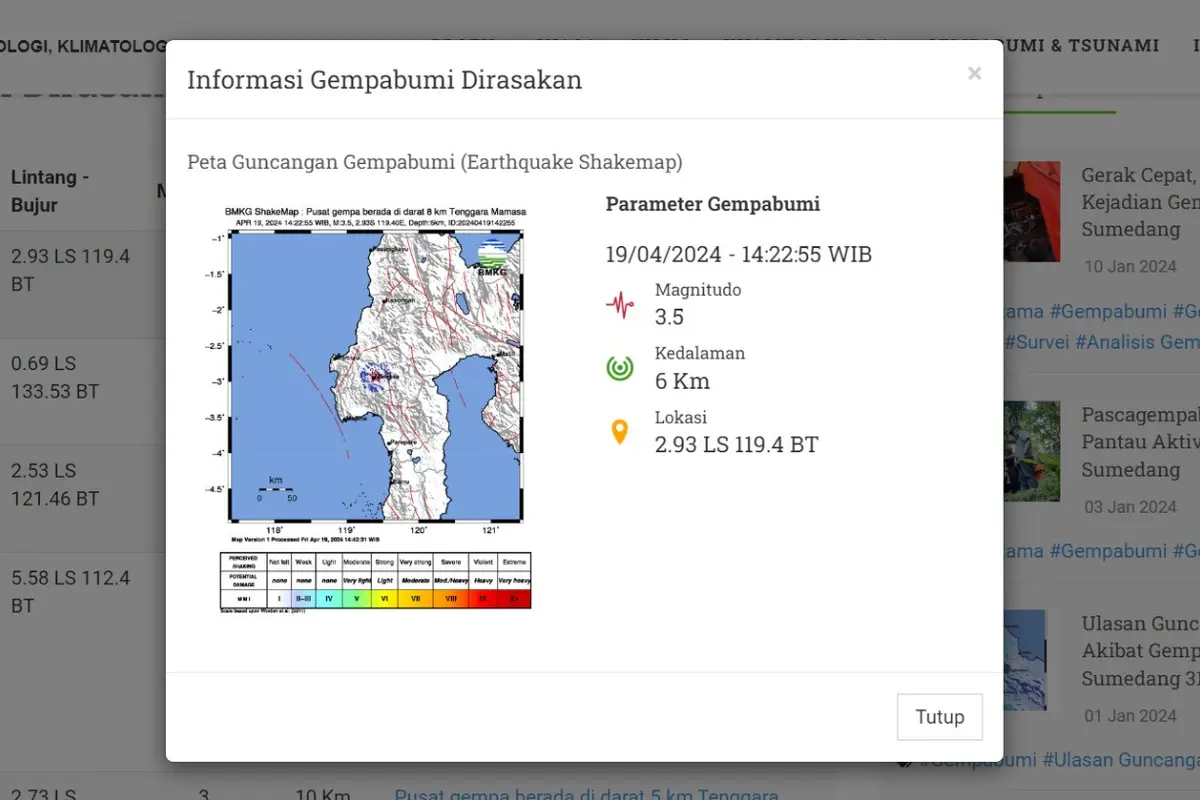Open thumbnail of the 10 Jan 2024 article

click(x=1032, y=211)
